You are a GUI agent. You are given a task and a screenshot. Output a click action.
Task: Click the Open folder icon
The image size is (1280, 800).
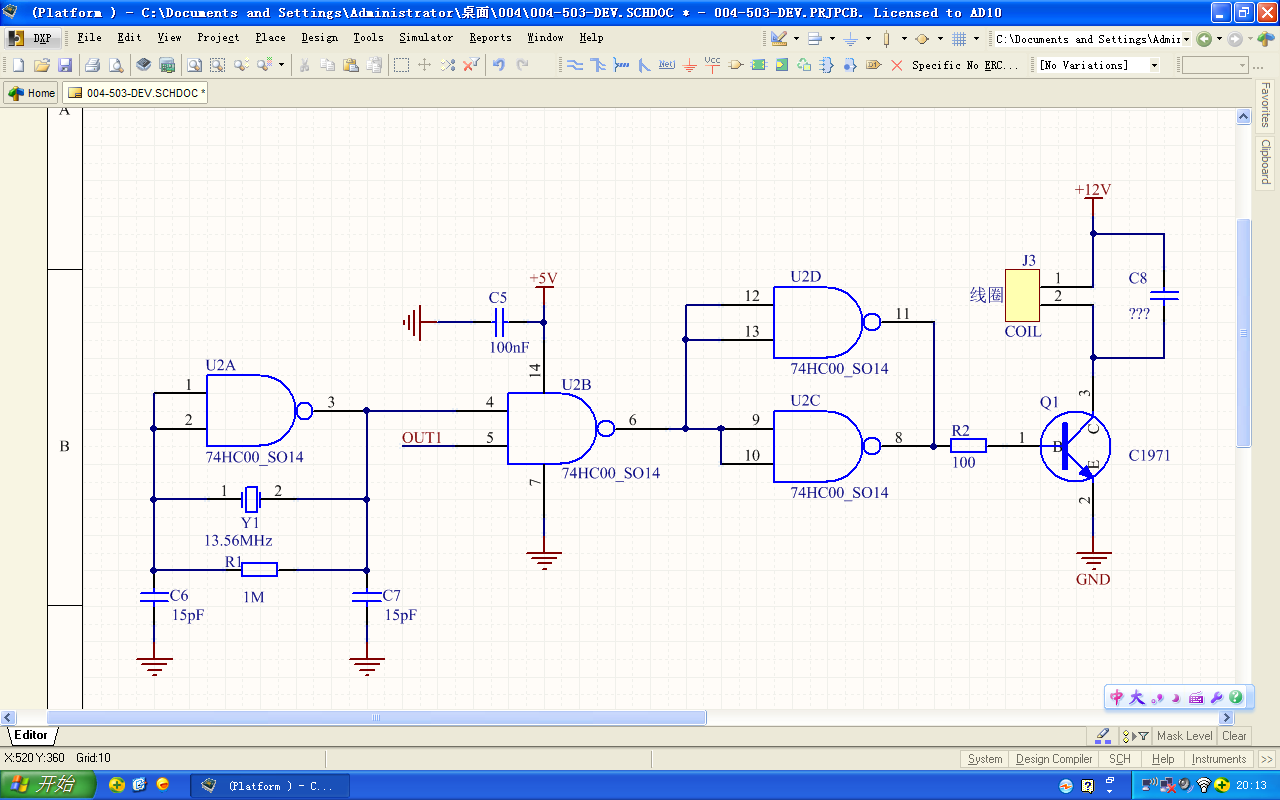(x=41, y=65)
